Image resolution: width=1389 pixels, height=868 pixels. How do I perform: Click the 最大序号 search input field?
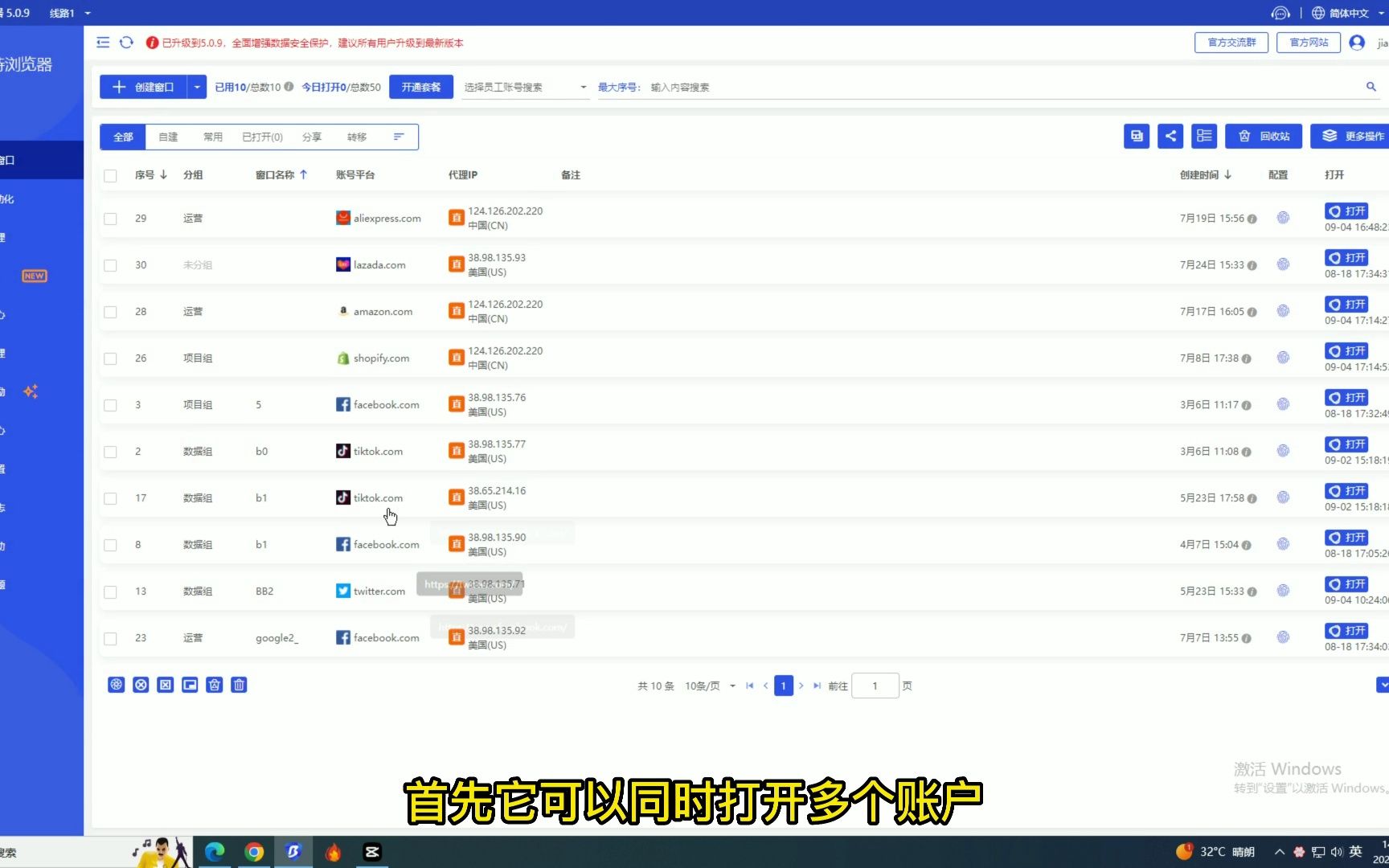tap(1005, 87)
